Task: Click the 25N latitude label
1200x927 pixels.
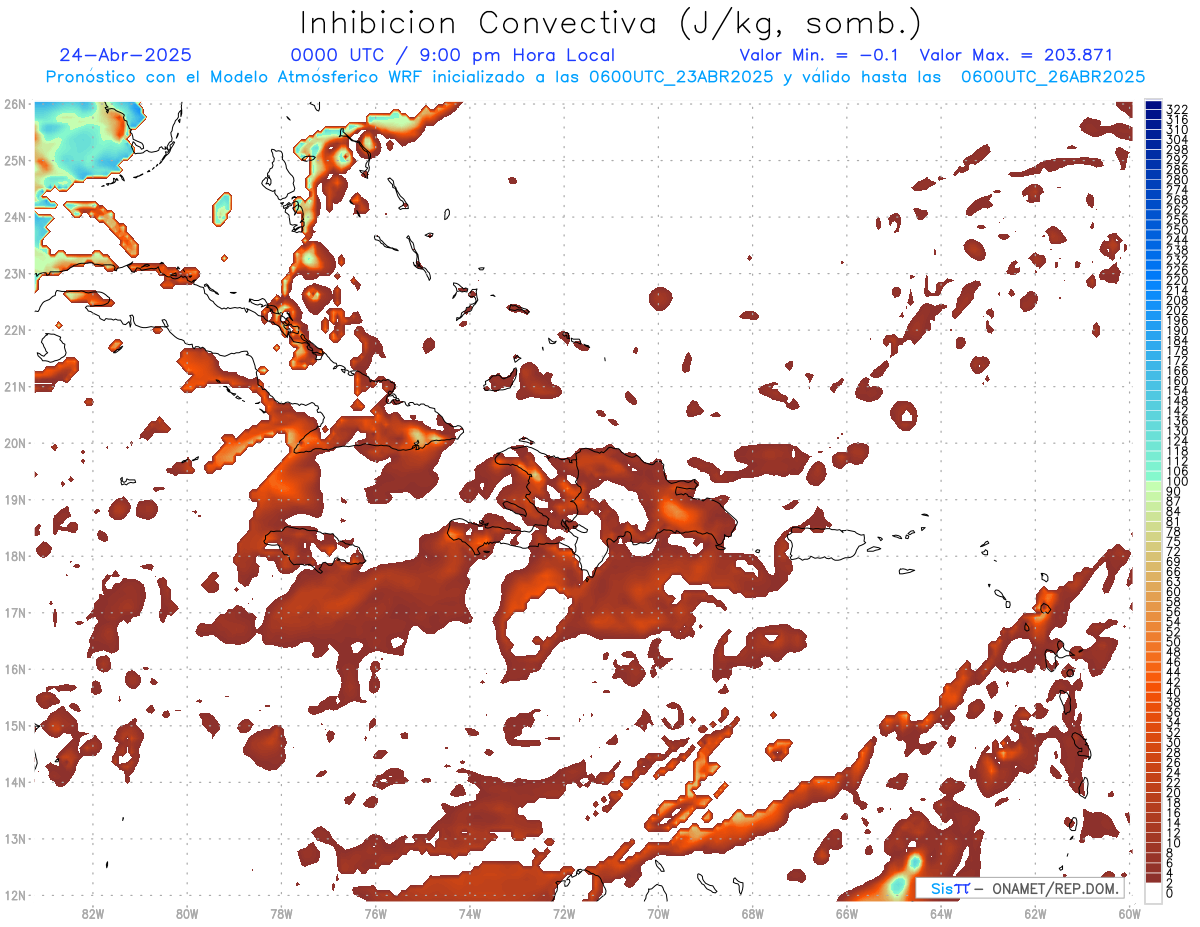Action: point(14,160)
